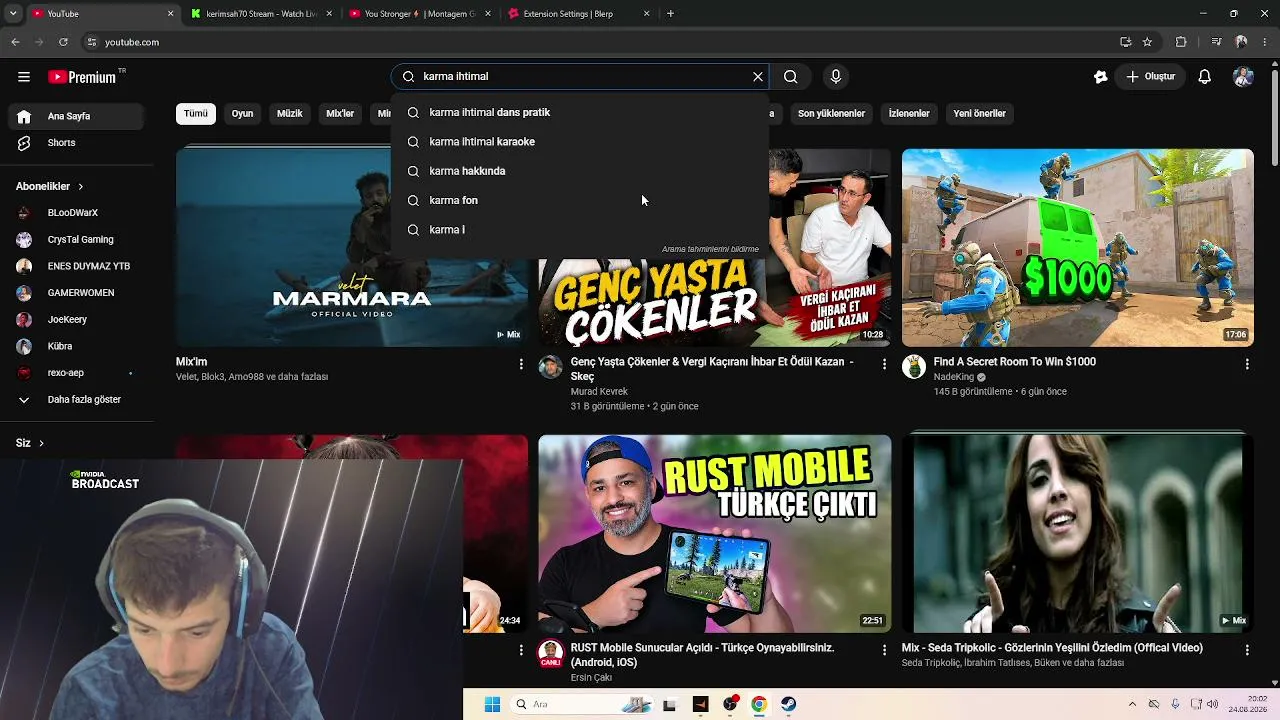Open the Rust Mobile Türkçe Çıktı thumbnail
1280x720 pixels.
tap(714, 534)
